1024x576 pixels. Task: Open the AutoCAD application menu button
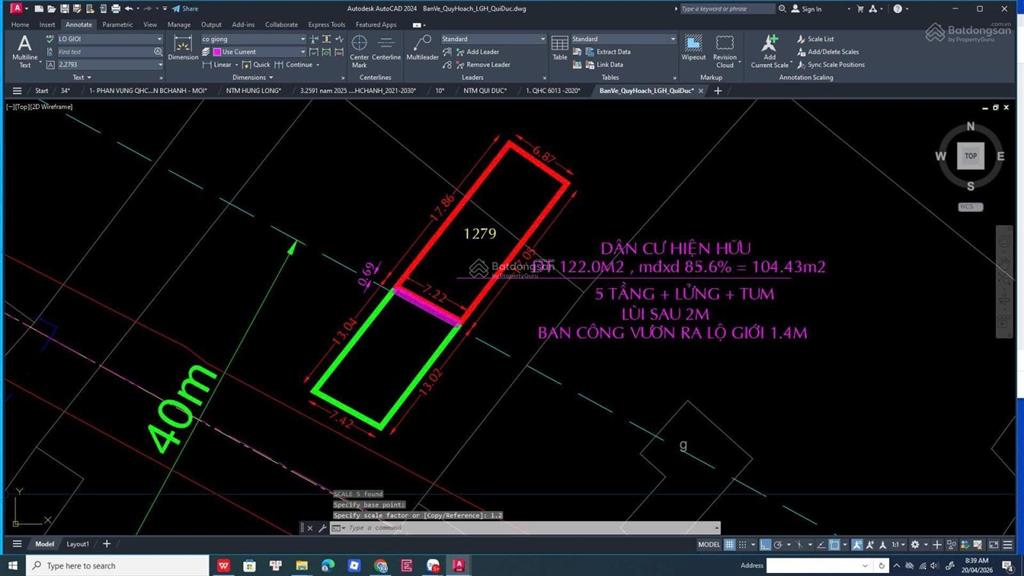click(16, 8)
